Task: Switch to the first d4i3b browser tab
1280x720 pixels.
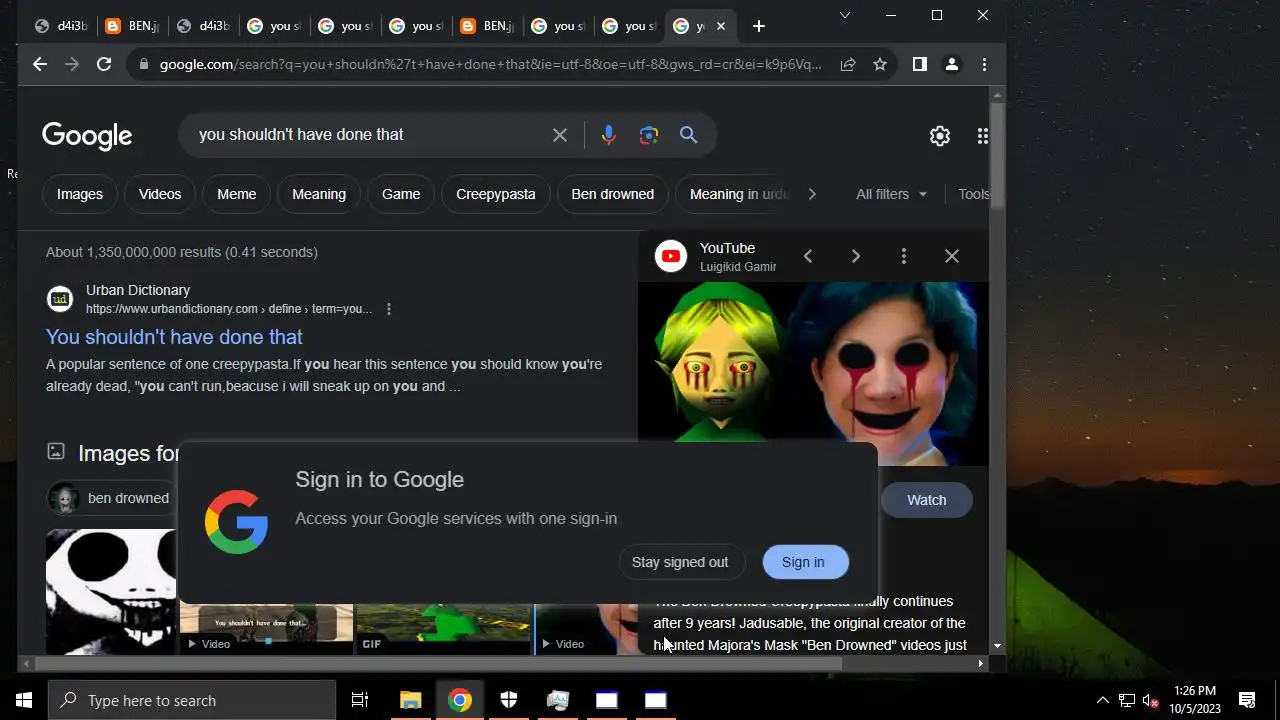Action: [x=62, y=26]
